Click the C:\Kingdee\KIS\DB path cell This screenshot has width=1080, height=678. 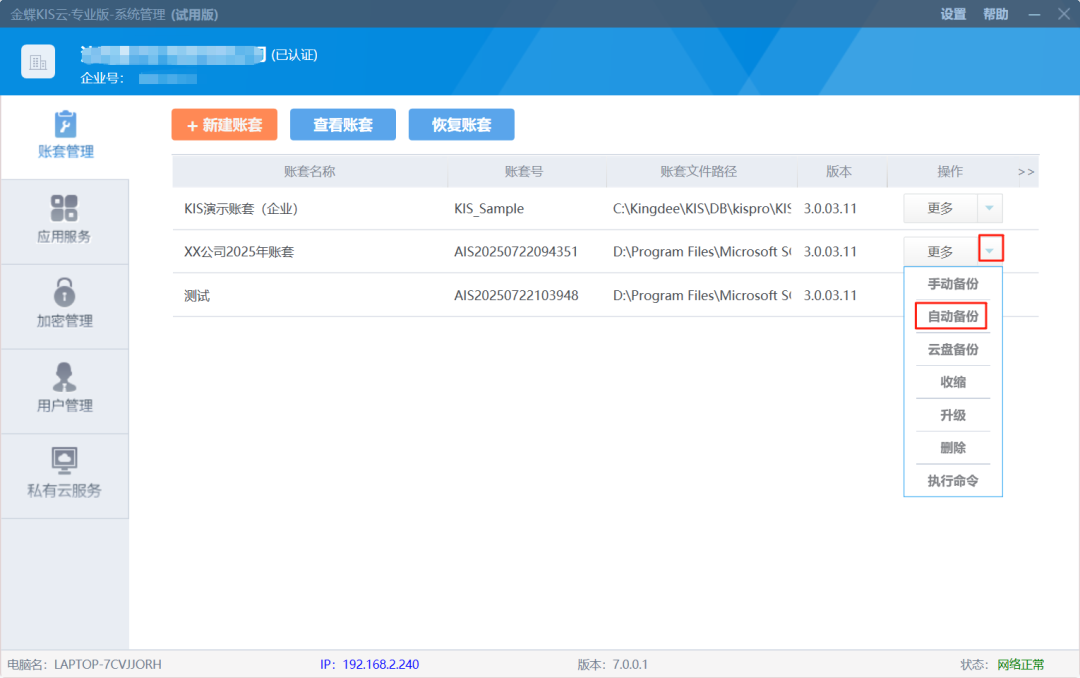click(702, 209)
